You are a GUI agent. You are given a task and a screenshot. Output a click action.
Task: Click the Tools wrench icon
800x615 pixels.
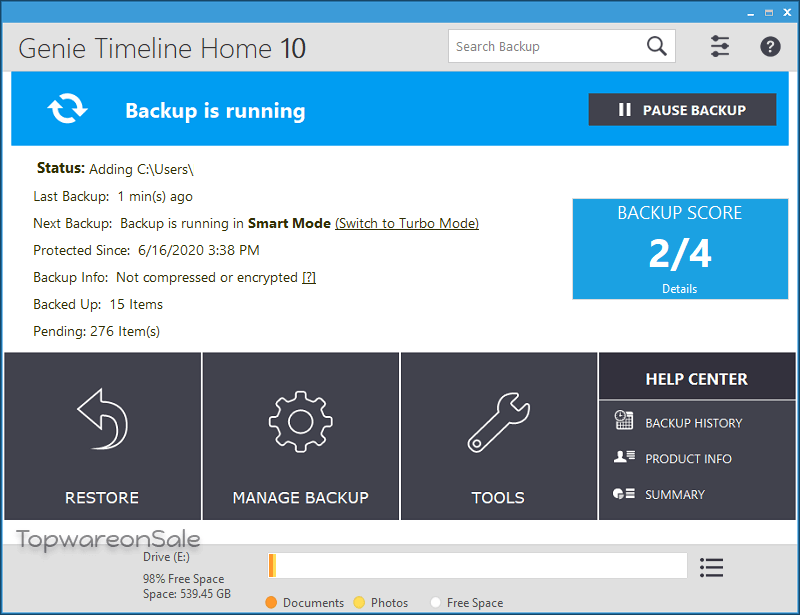tap(498, 422)
